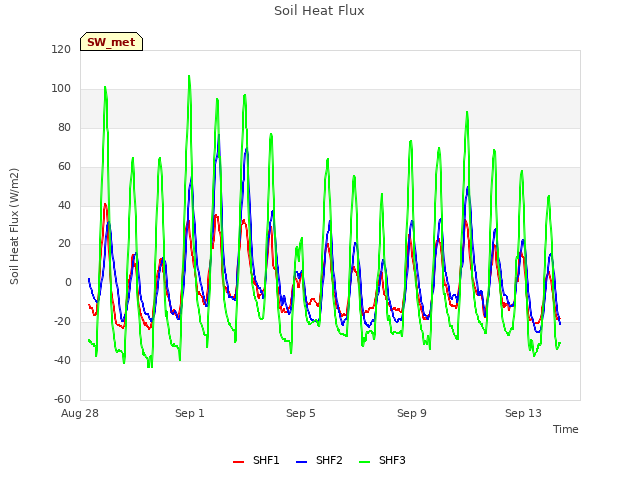640x480 pixels.
Task: Click the Sep 13 x-axis tick label
Action: [523, 413]
